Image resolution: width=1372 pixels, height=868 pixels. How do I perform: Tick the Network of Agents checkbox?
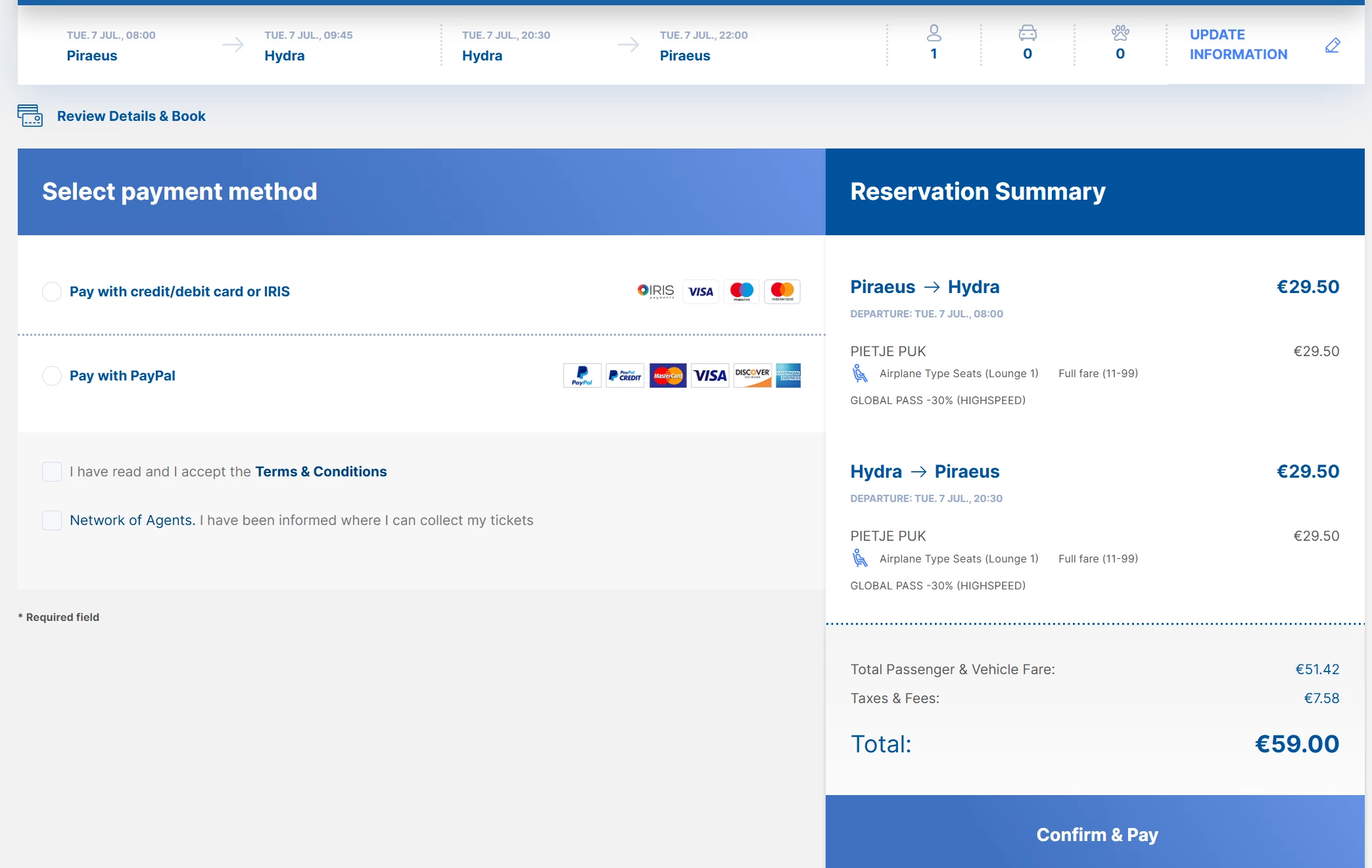52,520
